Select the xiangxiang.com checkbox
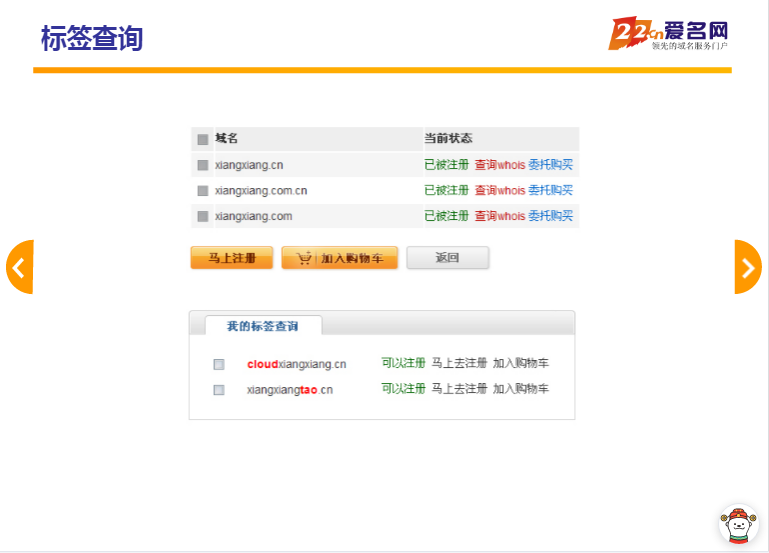 tap(203, 216)
